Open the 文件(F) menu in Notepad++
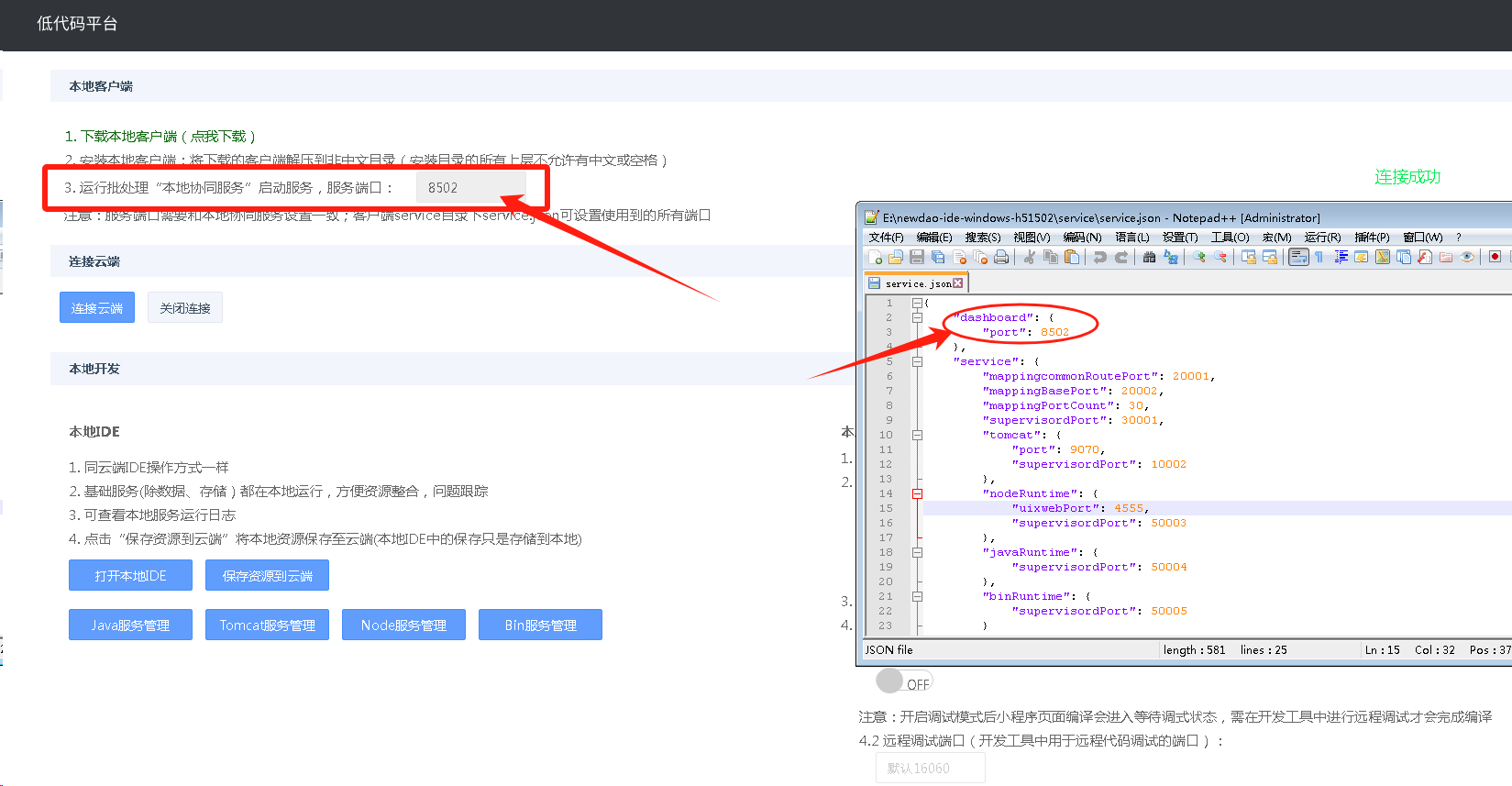Image resolution: width=1512 pixels, height=786 pixels. tap(886, 237)
